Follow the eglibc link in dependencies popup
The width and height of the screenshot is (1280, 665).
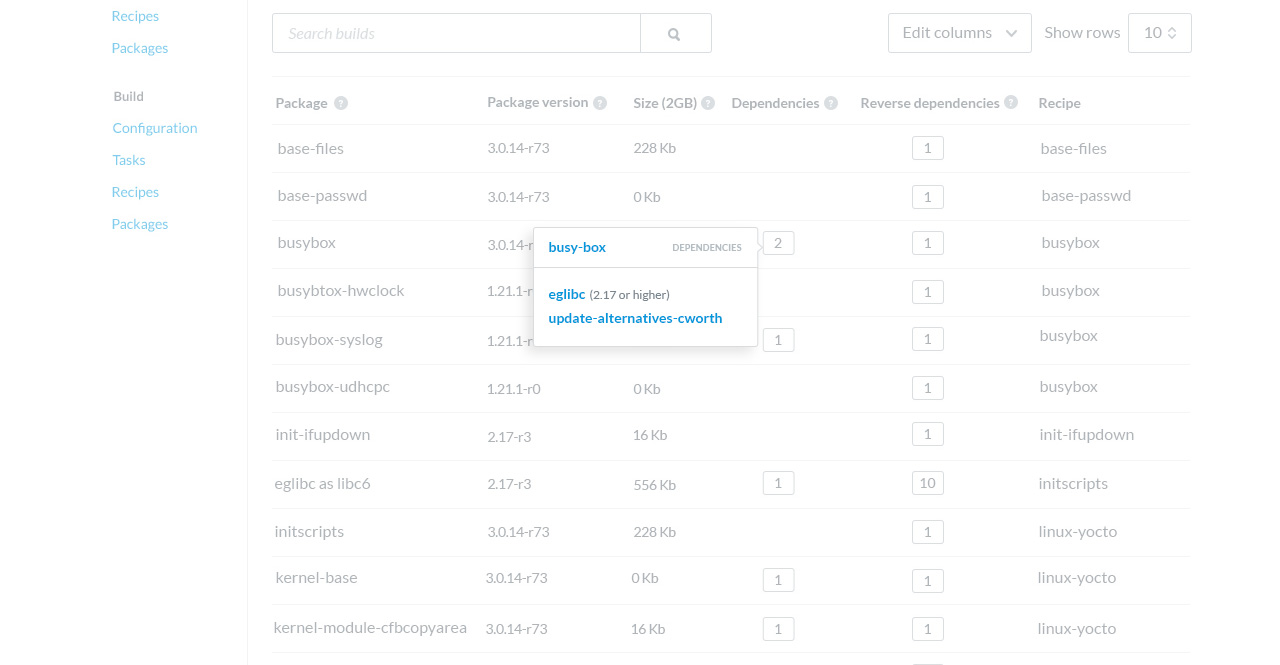567,294
